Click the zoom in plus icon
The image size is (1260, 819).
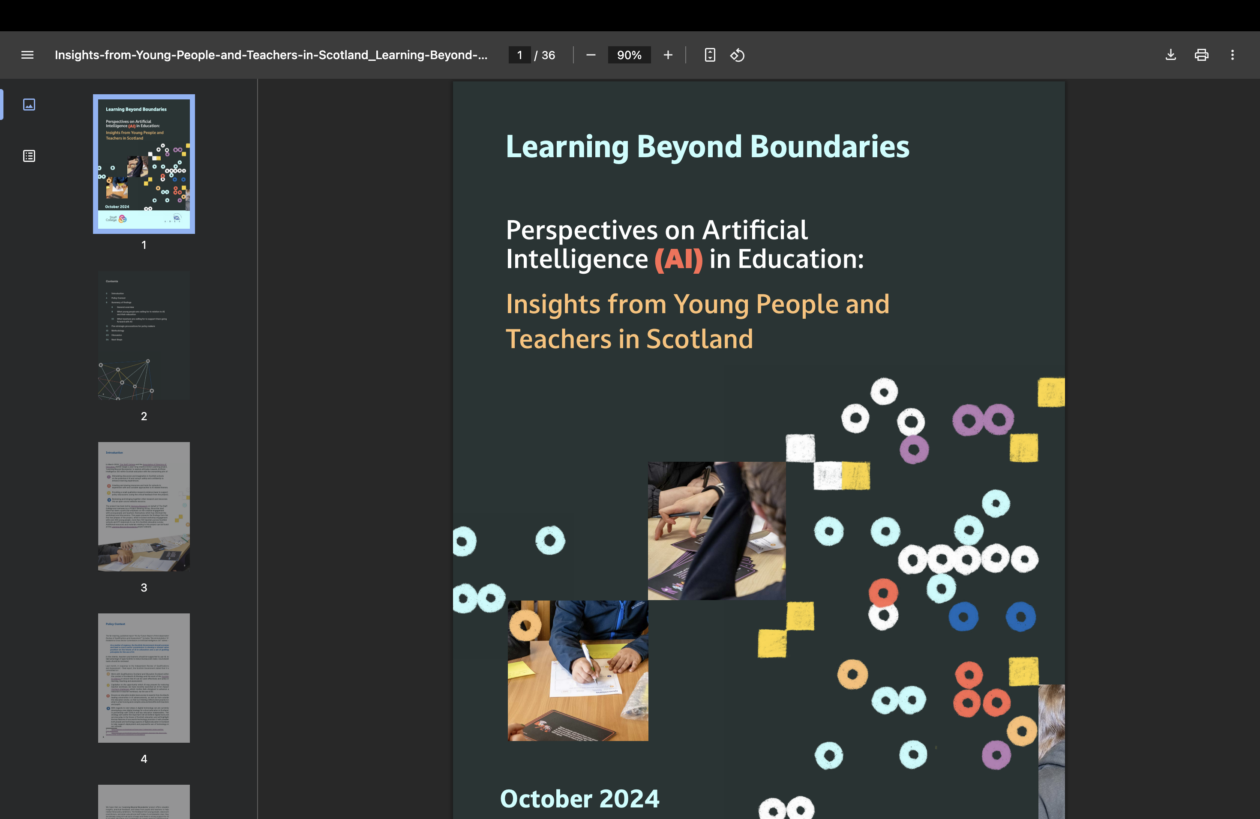(668, 55)
